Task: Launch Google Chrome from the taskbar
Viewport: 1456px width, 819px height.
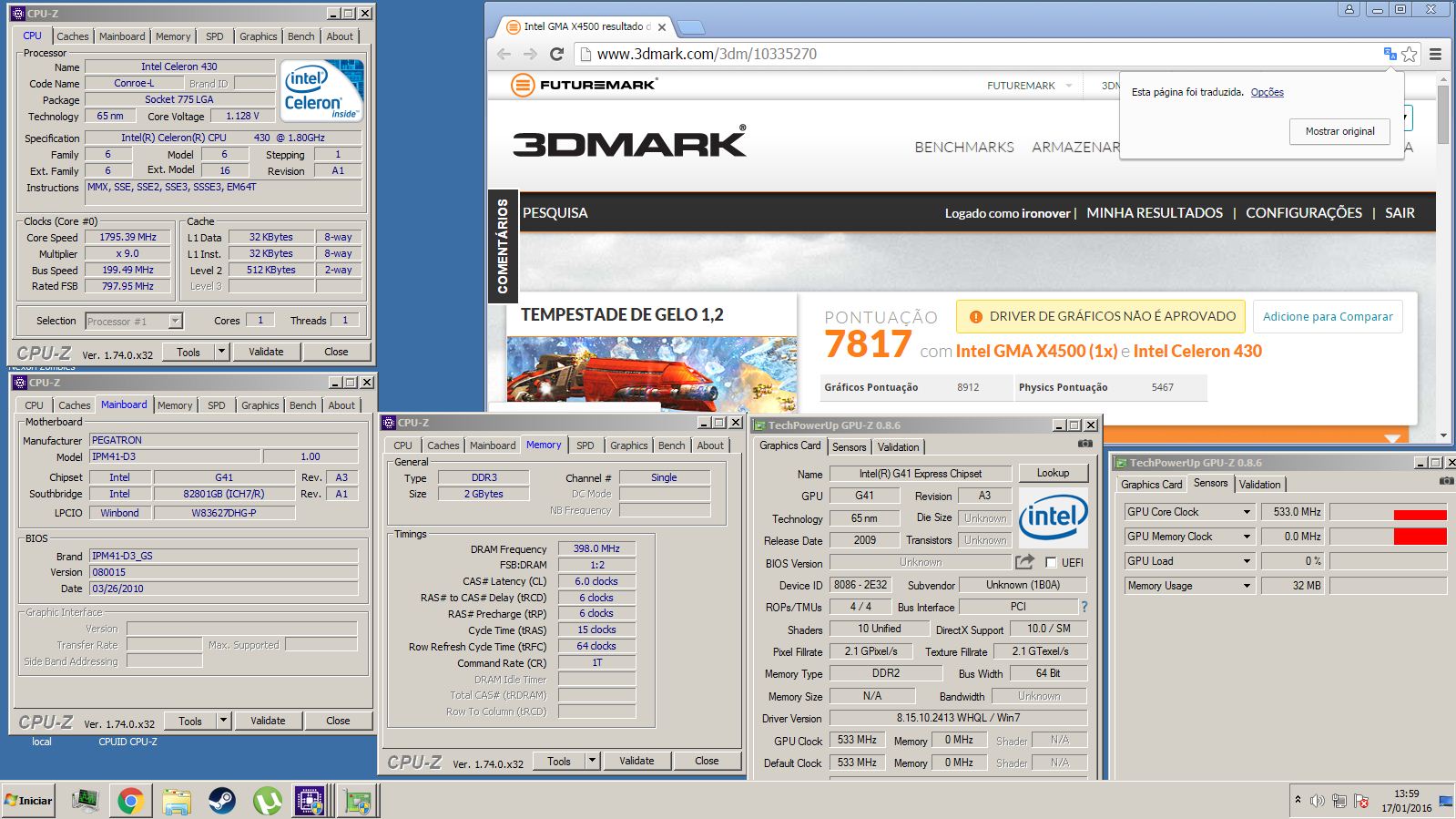Action: pos(130,801)
